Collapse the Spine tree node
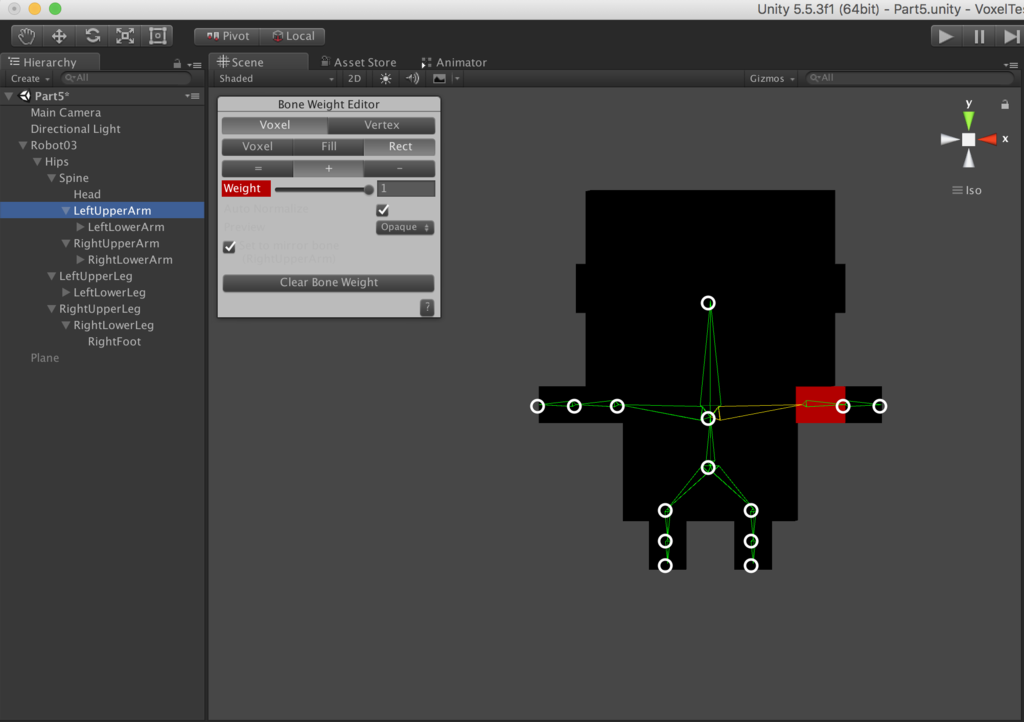 click(52, 178)
